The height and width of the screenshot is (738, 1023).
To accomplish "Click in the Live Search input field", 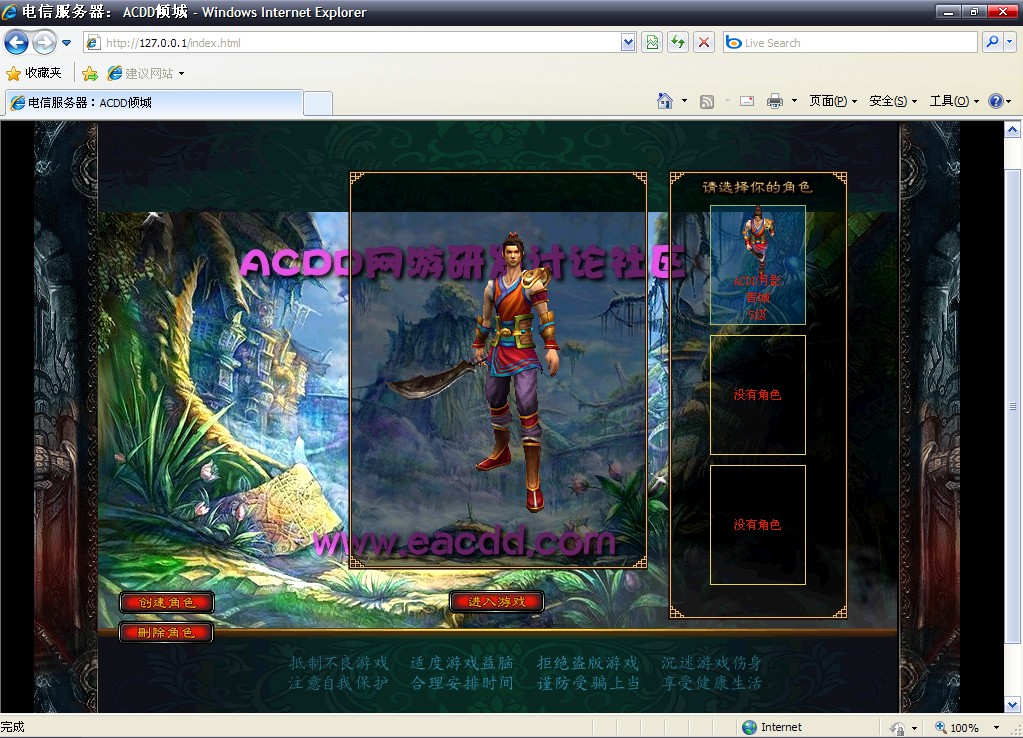I will pyautogui.click(x=848, y=43).
